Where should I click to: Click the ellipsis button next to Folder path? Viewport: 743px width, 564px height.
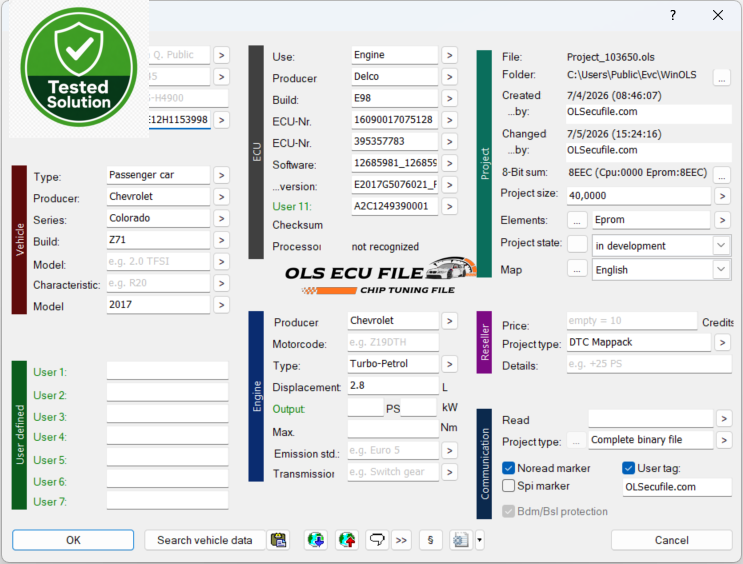point(722,77)
